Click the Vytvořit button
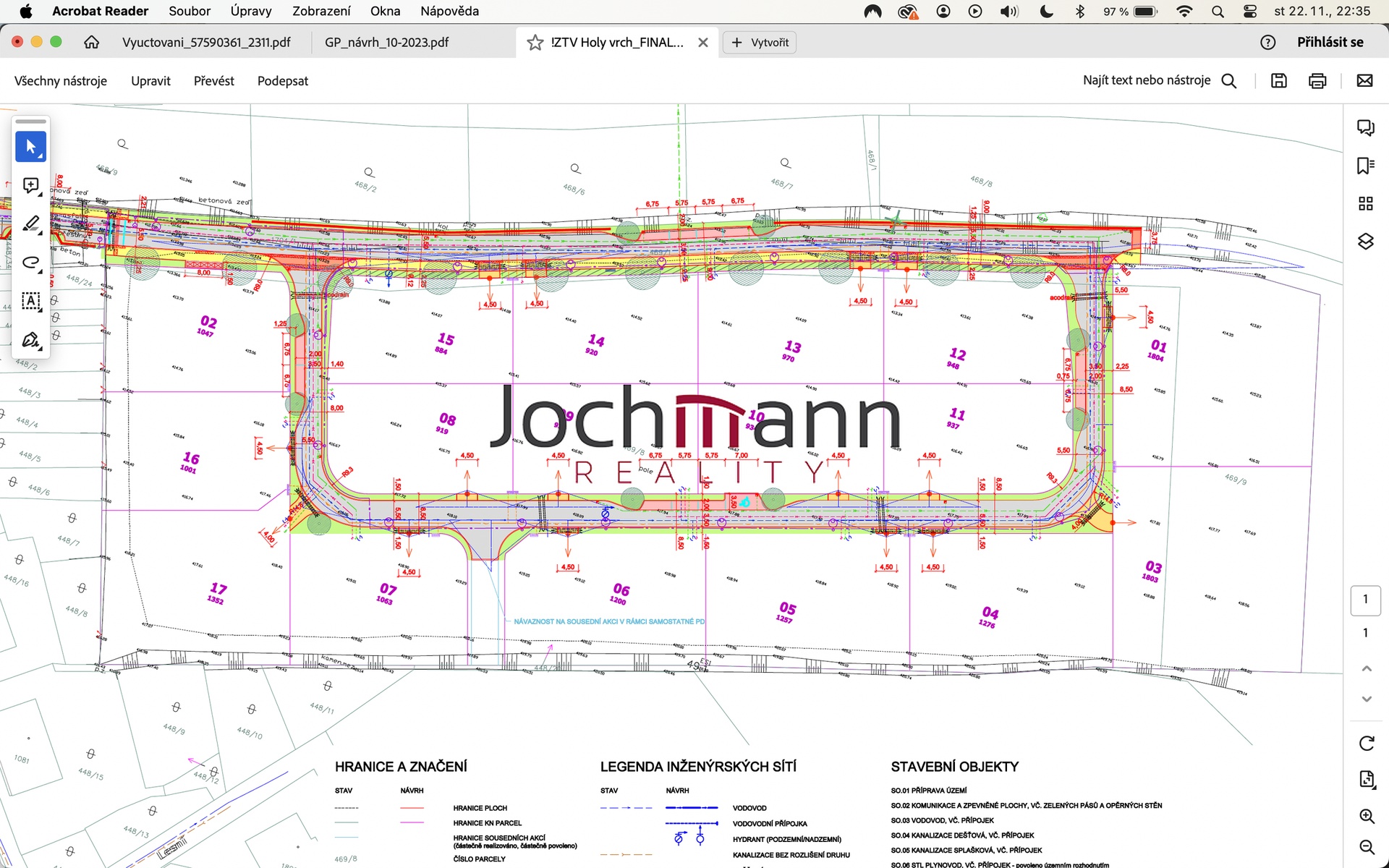Image resolution: width=1389 pixels, height=868 pixels. pyautogui.click(x=760, y=43)
